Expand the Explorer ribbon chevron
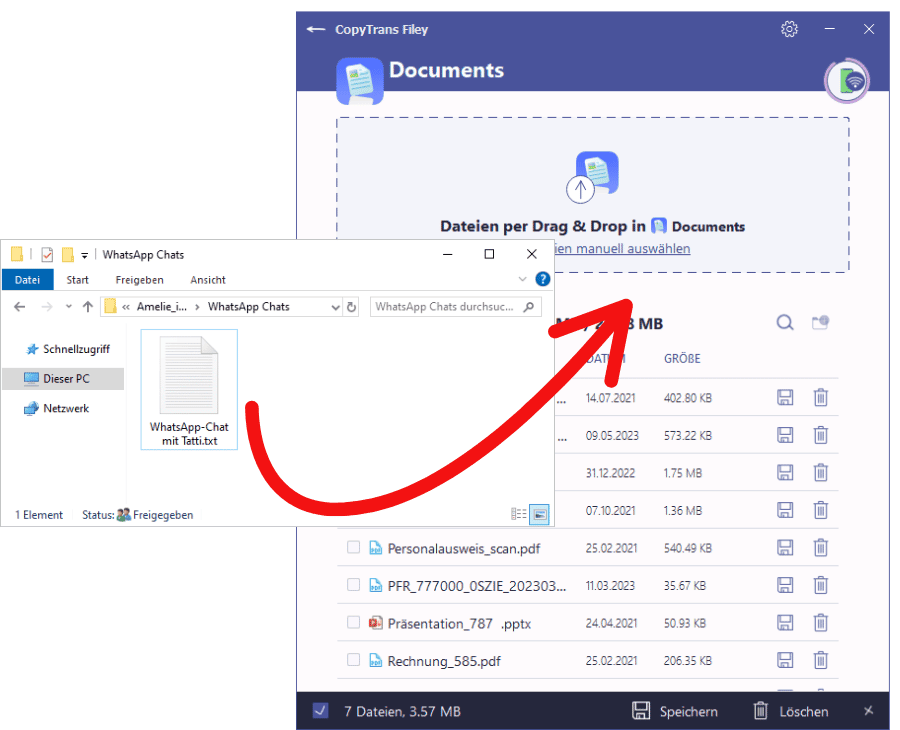Screen dimensions: 900x730 pyautogui.click(x=522, y=279)
